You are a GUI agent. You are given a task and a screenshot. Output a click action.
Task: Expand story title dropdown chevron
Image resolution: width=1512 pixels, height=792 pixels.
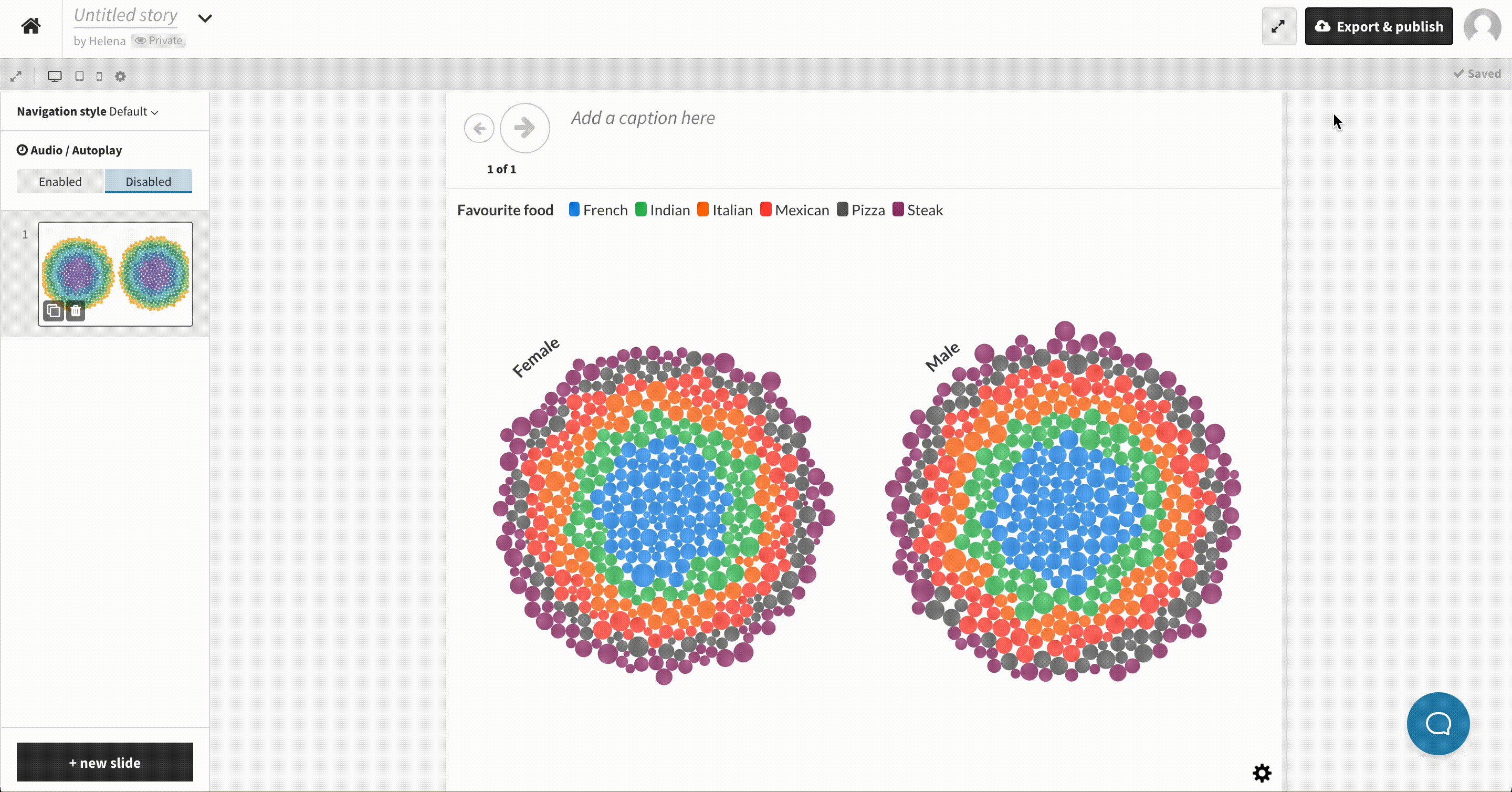pyautogui.click(x=205, y=18)
